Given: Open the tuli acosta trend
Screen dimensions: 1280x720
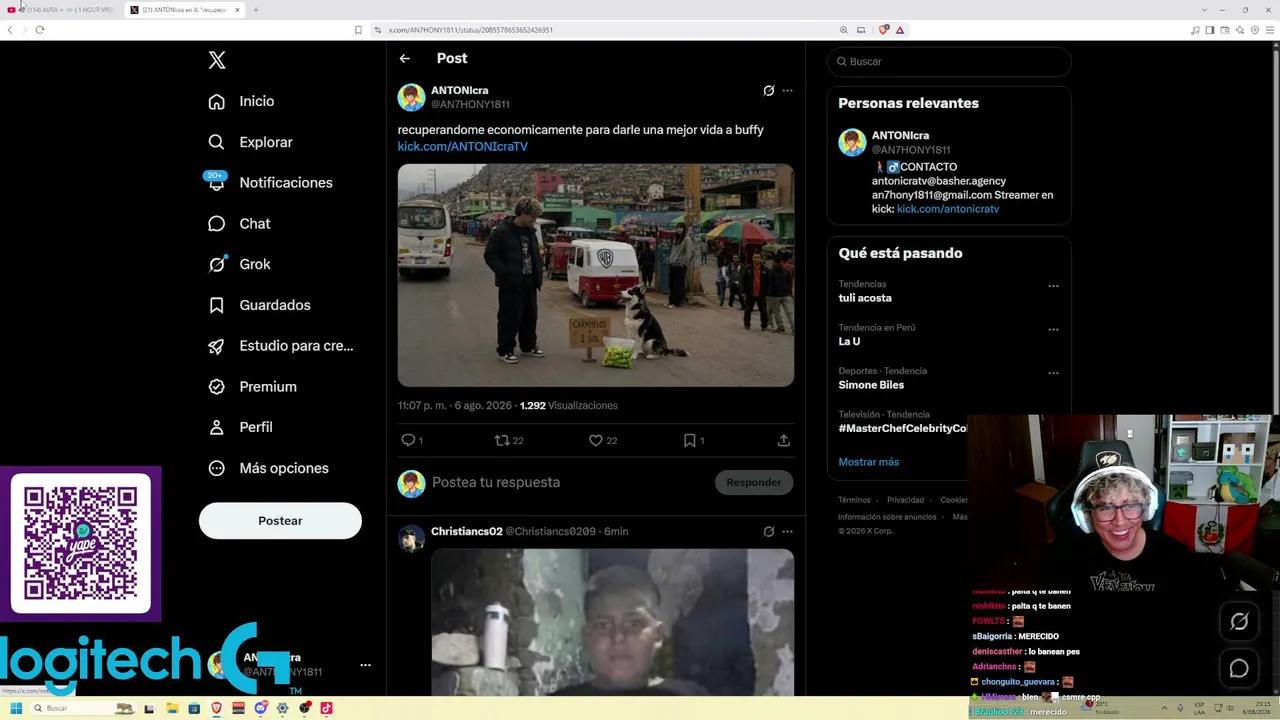Looking at the screenshot, I should (865, 298).
